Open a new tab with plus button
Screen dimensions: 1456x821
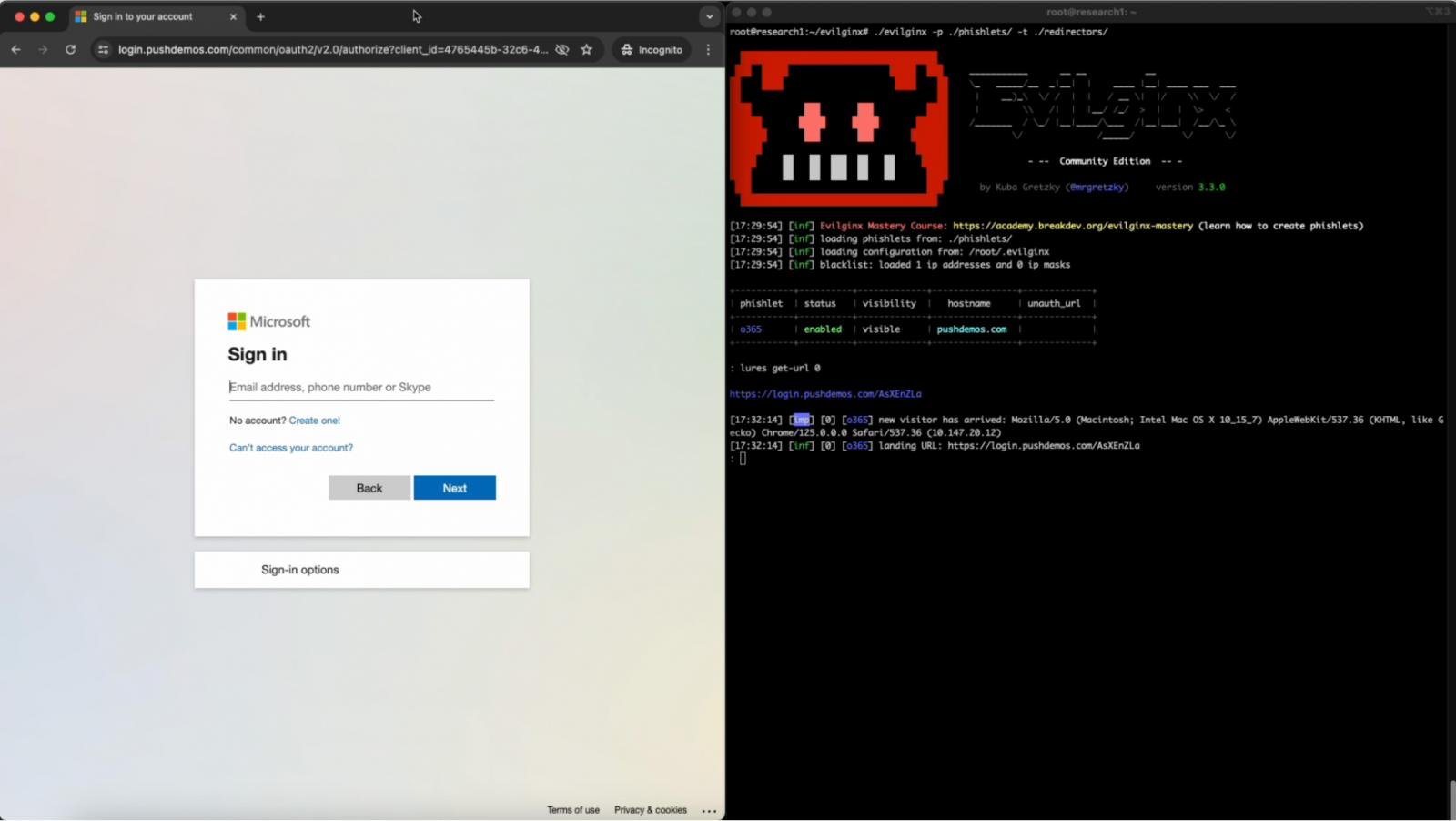260,16
